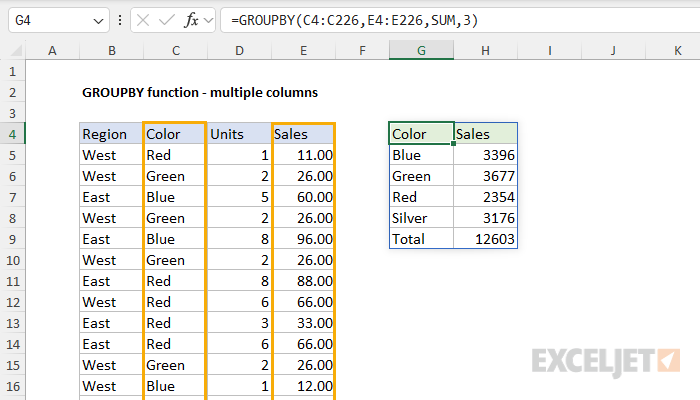Image resolution: width=700 pixels, height=400 pixels.
Task: Select the value 2354
Action: point(486,197)
